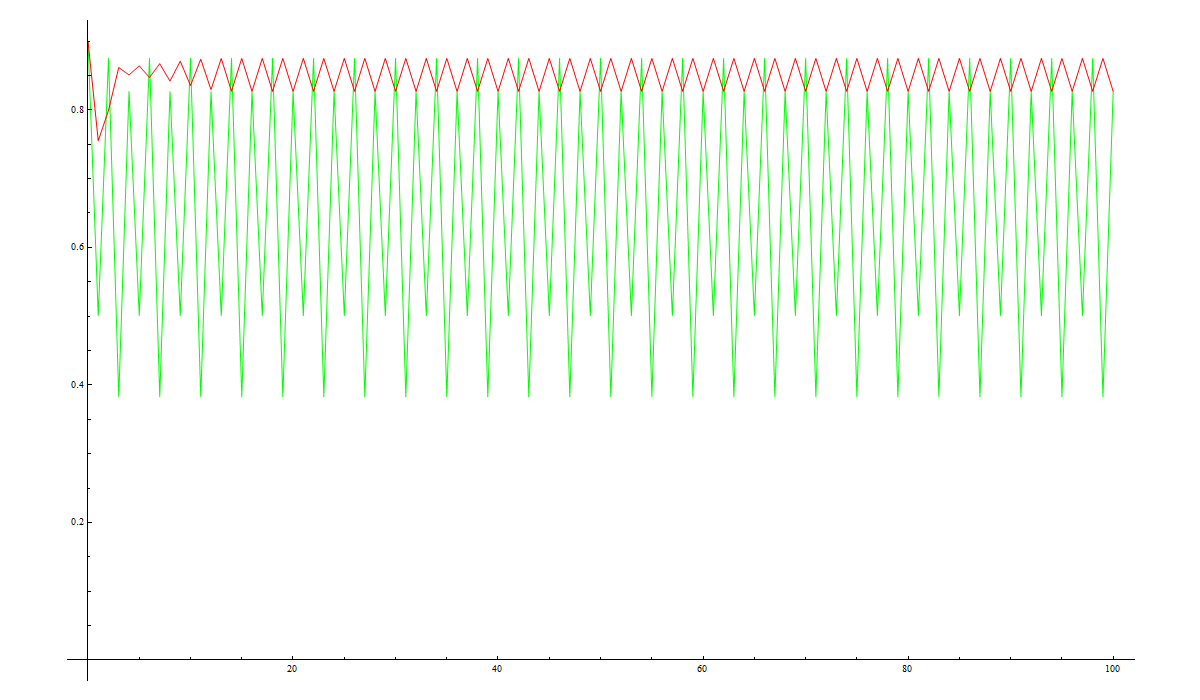This screenshot has width=1200, height=700.
Task: Click the first deep green trough near 0.4
Action: pyautogui.click(x=119, y=396)
